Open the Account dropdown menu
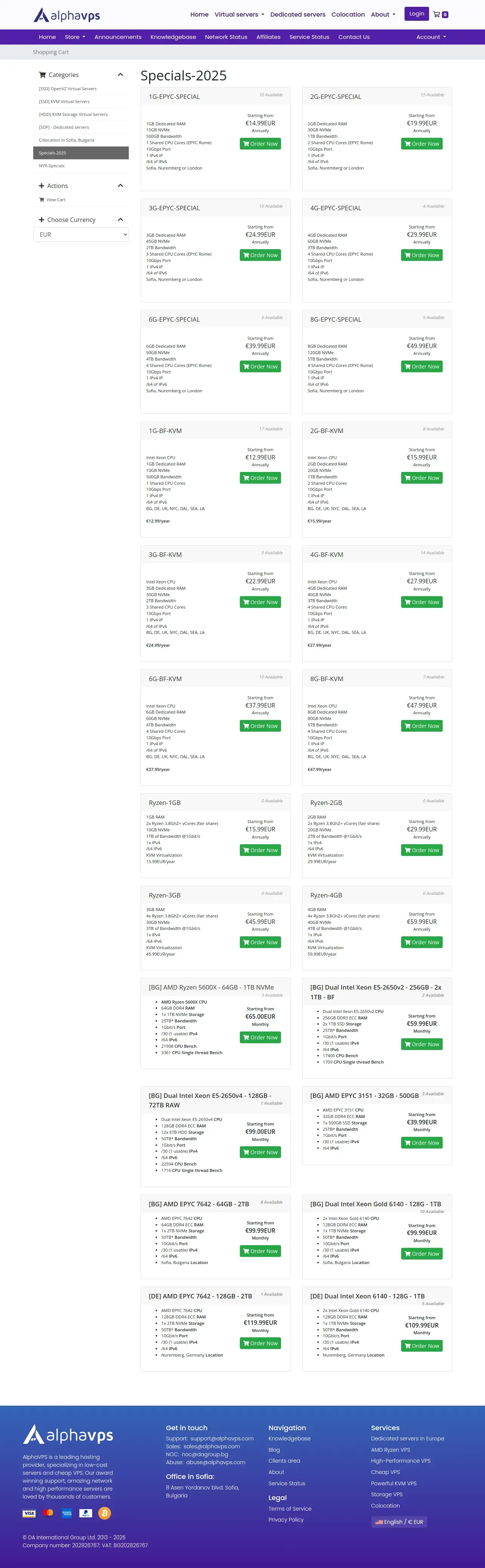The width and height of the screenshot is (485, 1568). [x=431, y=37]
